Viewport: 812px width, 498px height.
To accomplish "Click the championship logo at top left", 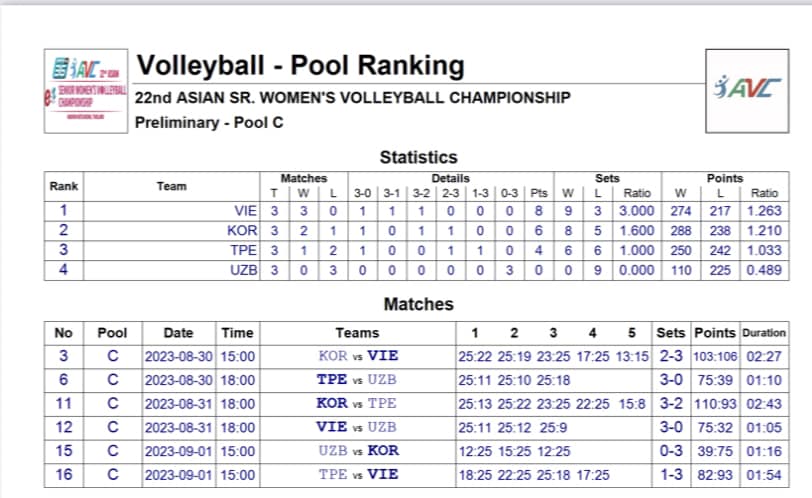I will [x=86, y=91].
